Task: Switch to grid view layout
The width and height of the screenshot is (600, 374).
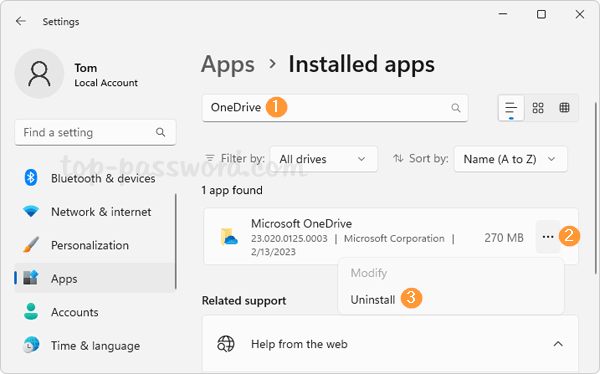Action: coord(538,108)
